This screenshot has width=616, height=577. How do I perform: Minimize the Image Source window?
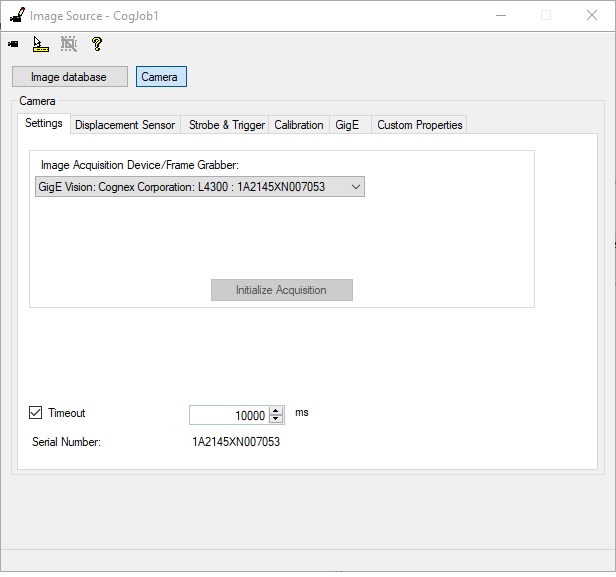[501, 16]
